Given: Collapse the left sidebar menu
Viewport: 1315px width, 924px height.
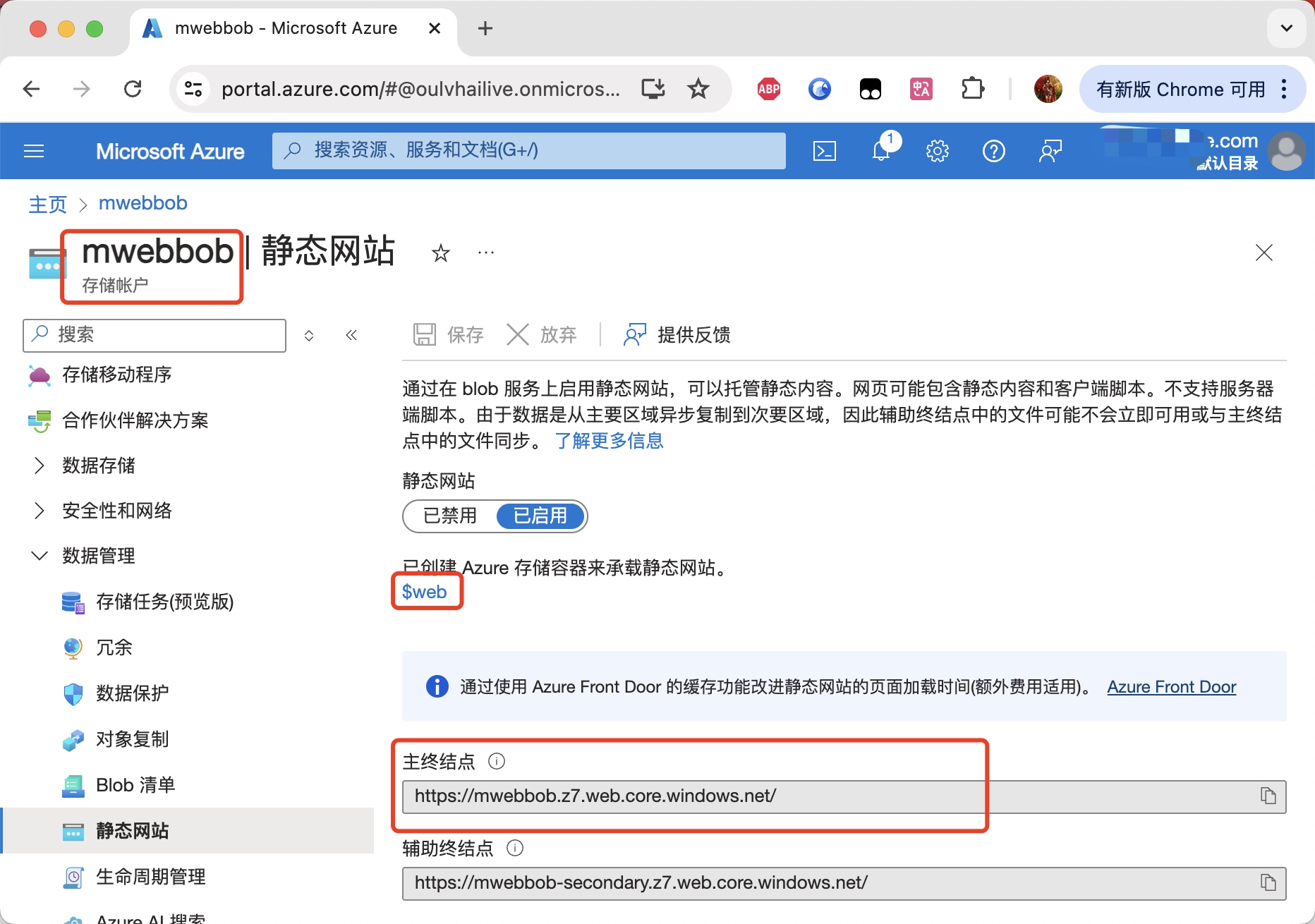Looking at the screenshot, I should pyautogui.click(x=351, y=335).
